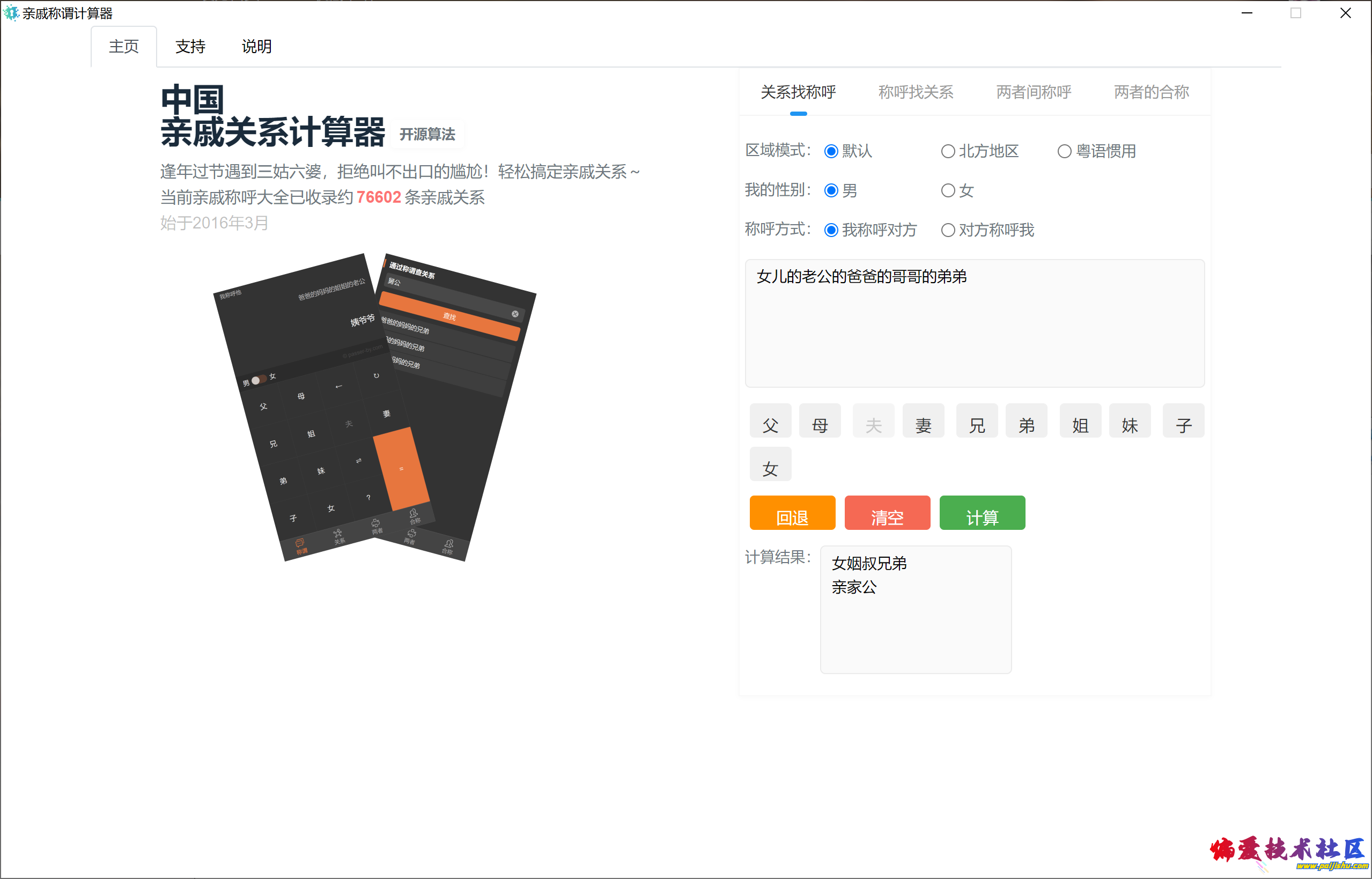Click result line 亲家公
Viewport: 1372px width, 879px height.
coord(854,587)
